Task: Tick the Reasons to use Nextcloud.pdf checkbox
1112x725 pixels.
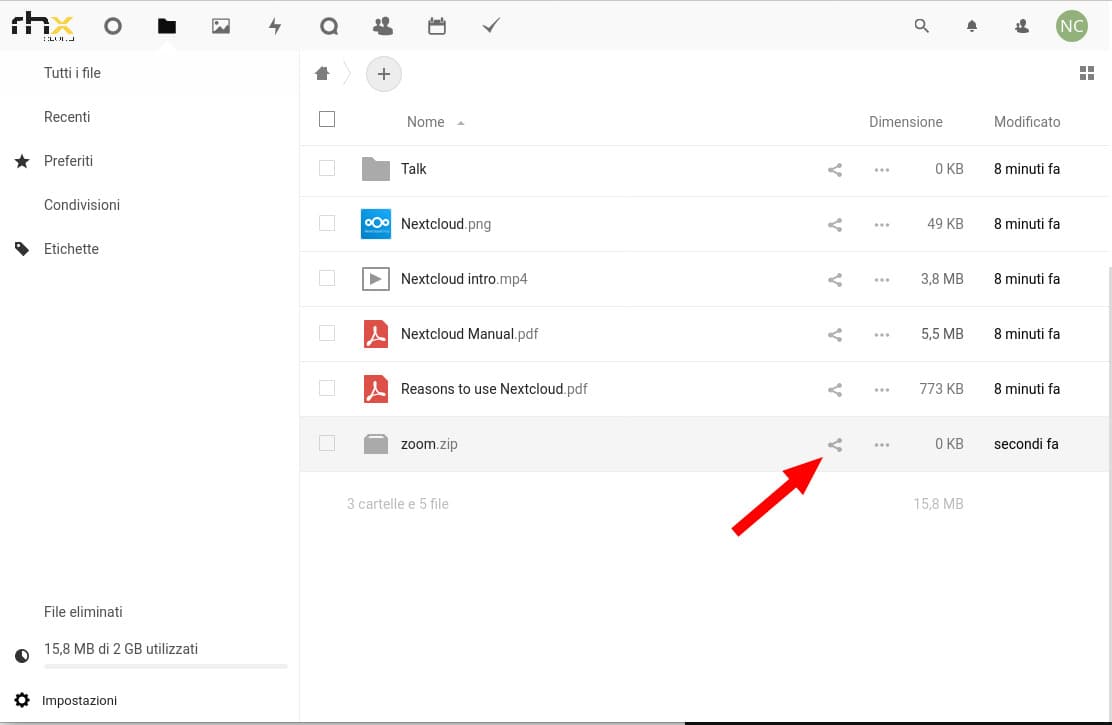Action: (x=327, y=388)
